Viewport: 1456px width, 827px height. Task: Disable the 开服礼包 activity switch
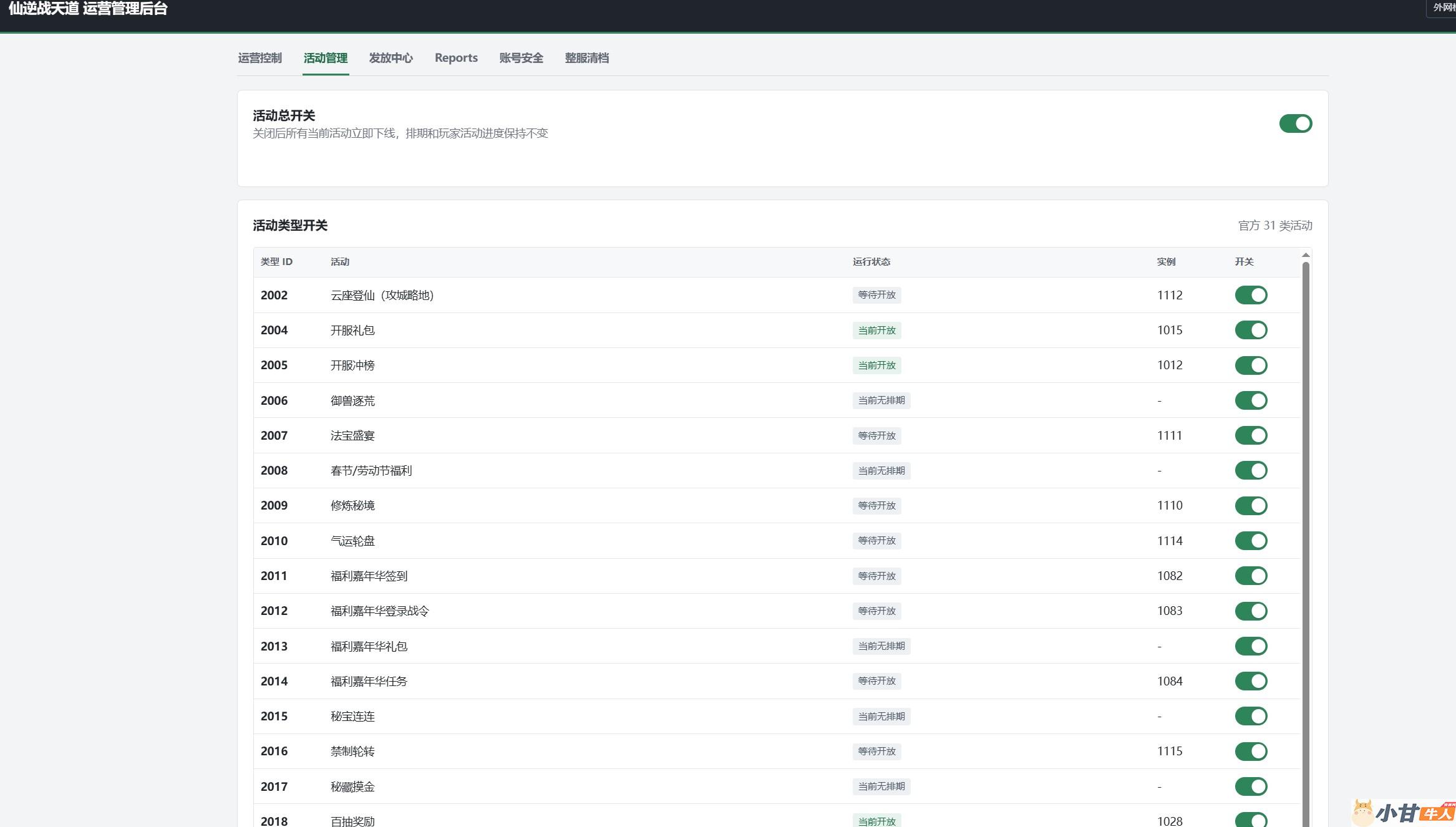tap(1251, 330)
